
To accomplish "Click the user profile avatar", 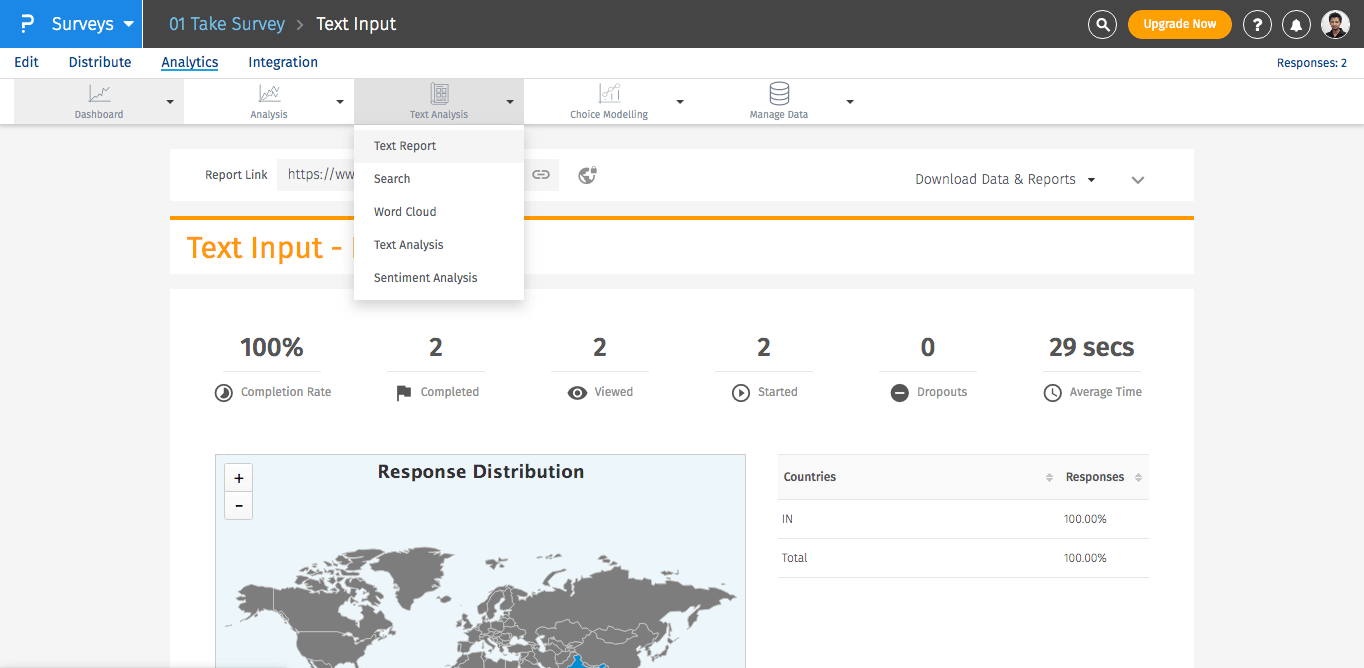I will (1335, 24).
